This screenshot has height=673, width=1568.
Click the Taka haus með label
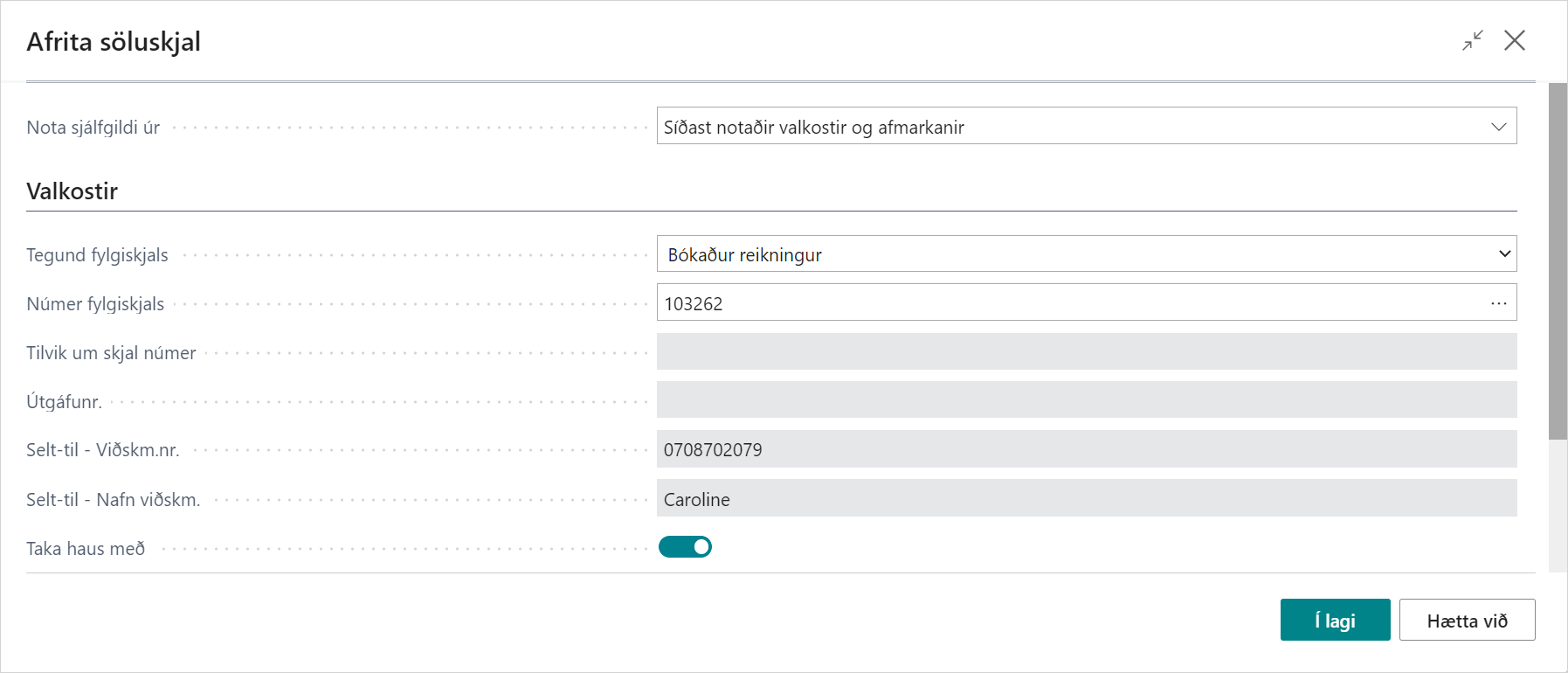(x=86, y=549)
